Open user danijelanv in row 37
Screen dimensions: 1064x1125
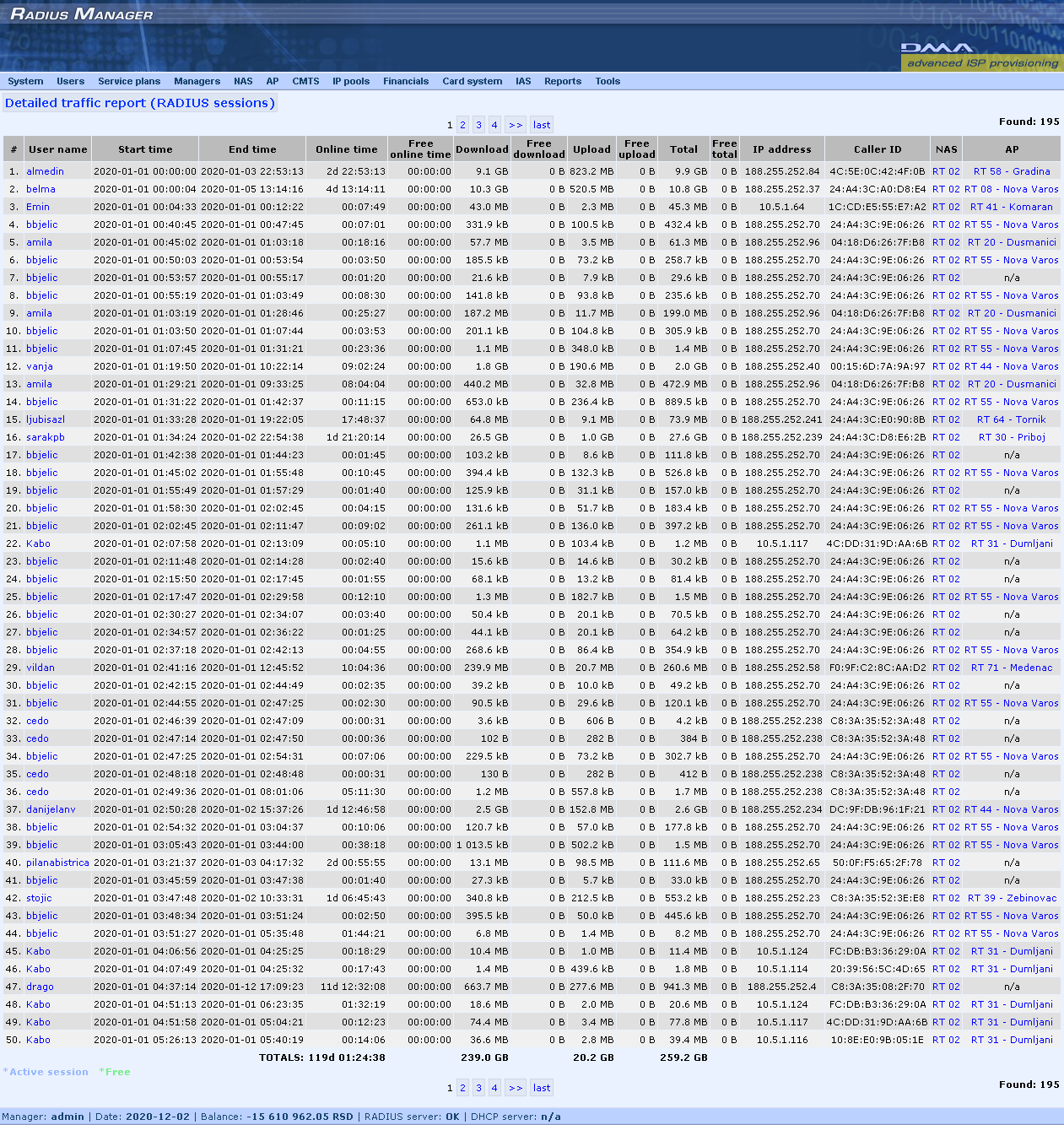pyautogui.click(x=51, y=809)
